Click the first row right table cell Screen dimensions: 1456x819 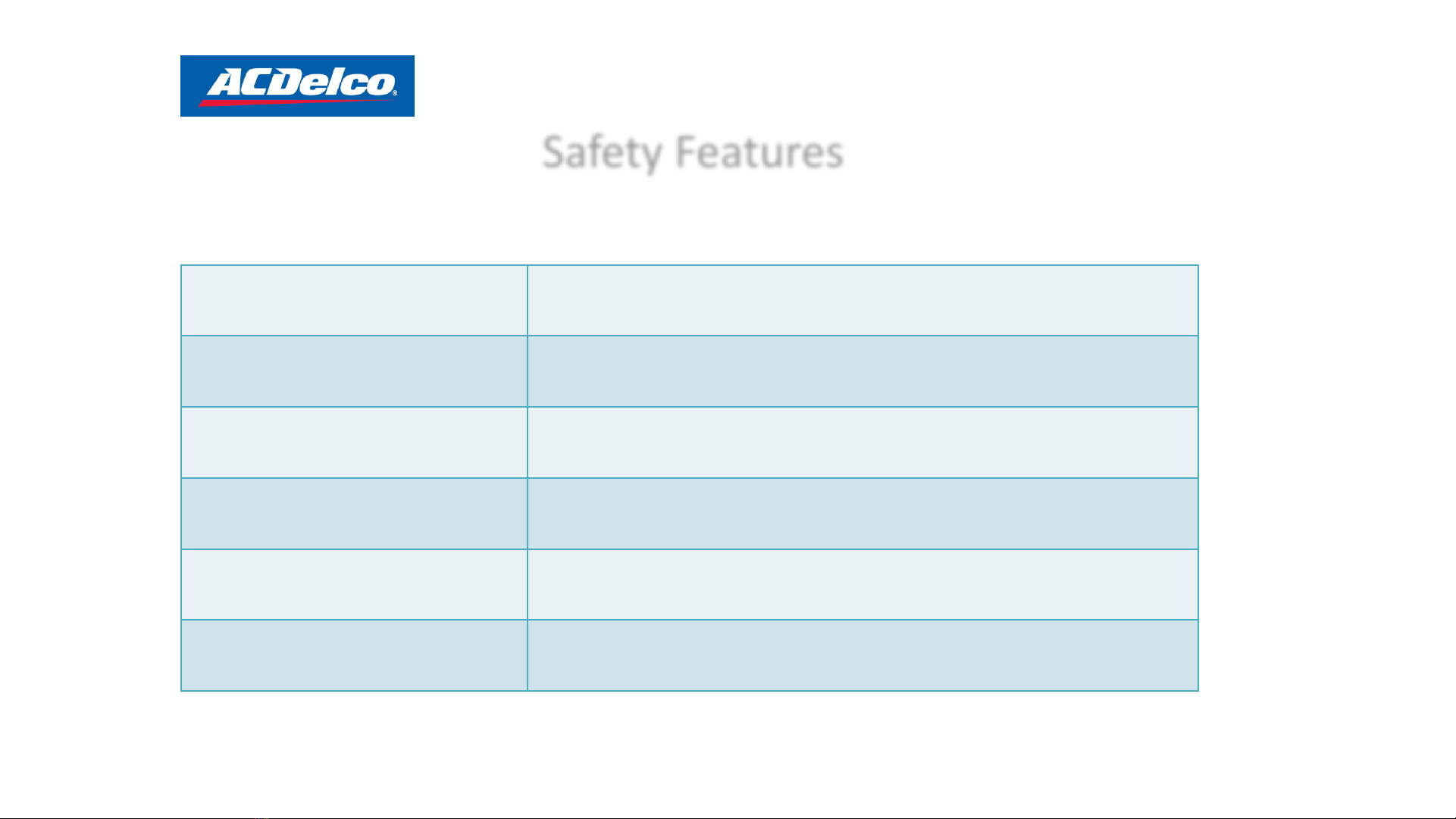point(863,300)
